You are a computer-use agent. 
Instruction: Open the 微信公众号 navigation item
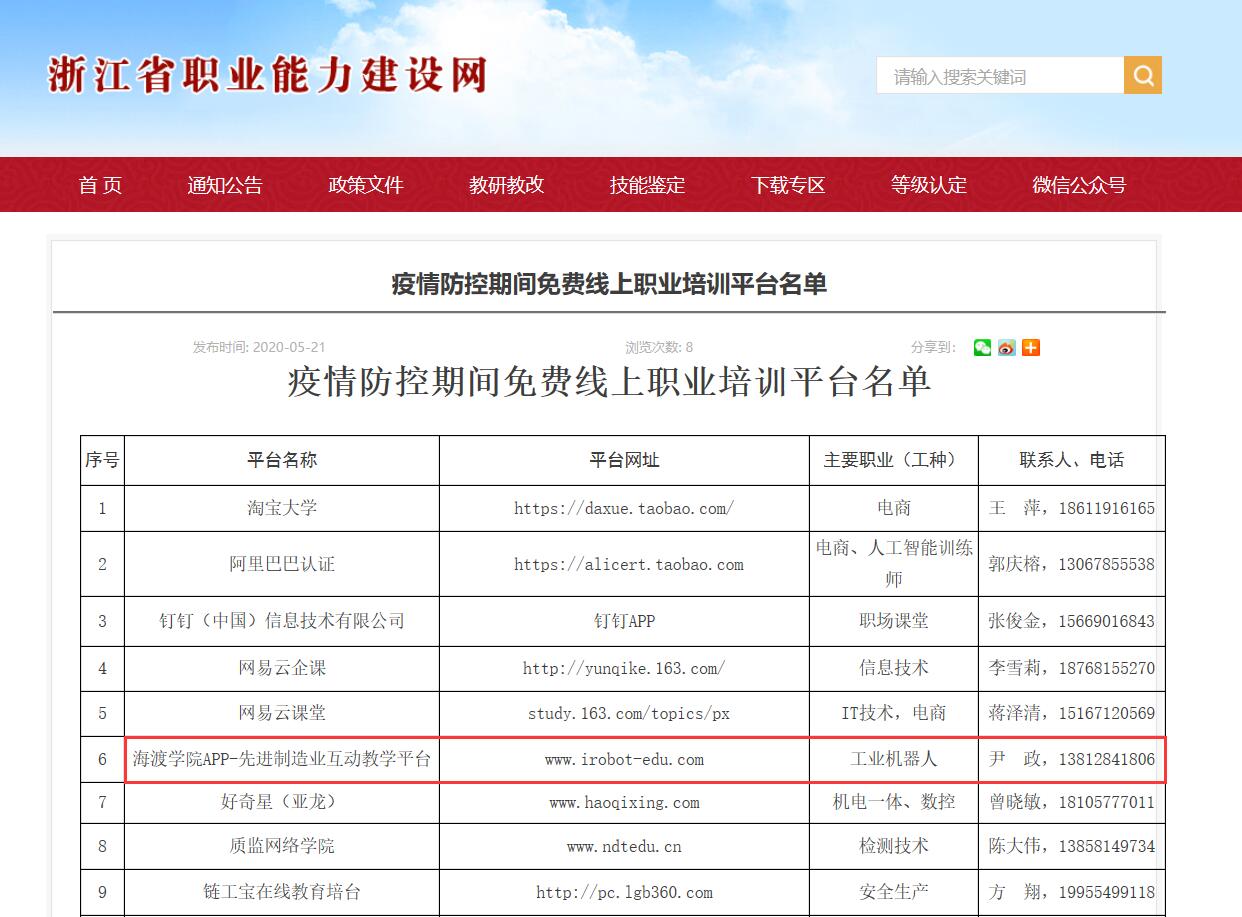(x=1079, y=185)
